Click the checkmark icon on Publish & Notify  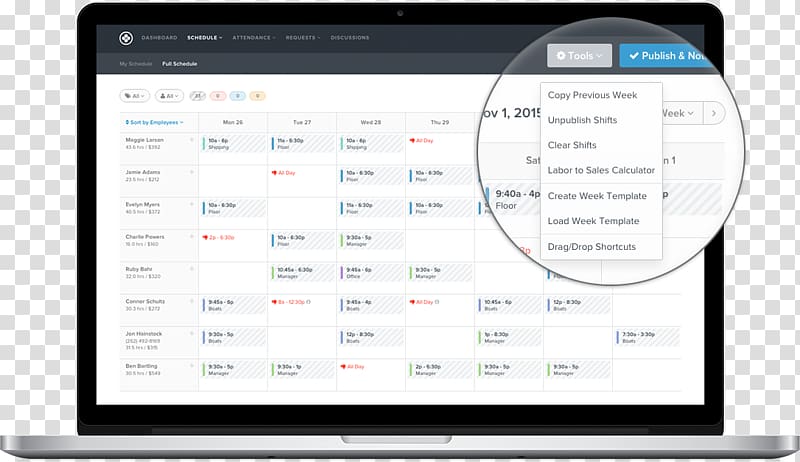click(634, 56)
